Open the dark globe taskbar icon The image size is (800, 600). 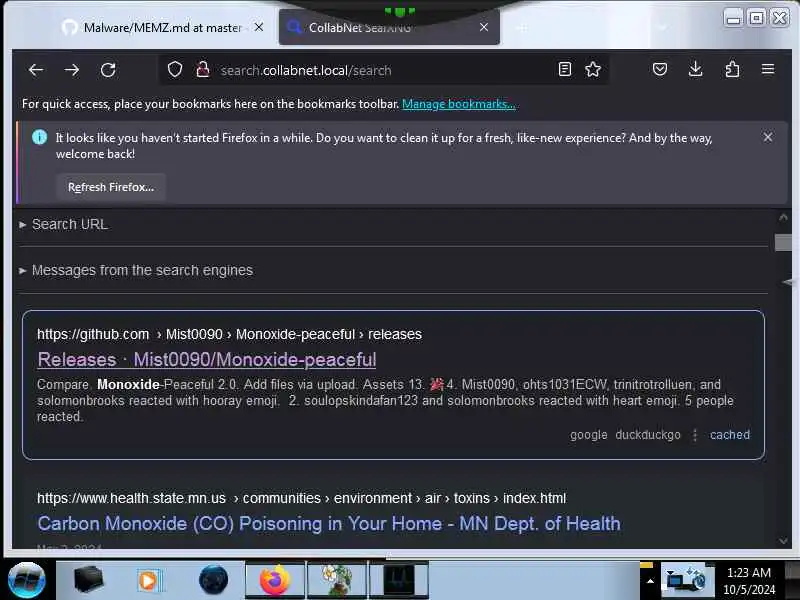(x=213, y=580)
